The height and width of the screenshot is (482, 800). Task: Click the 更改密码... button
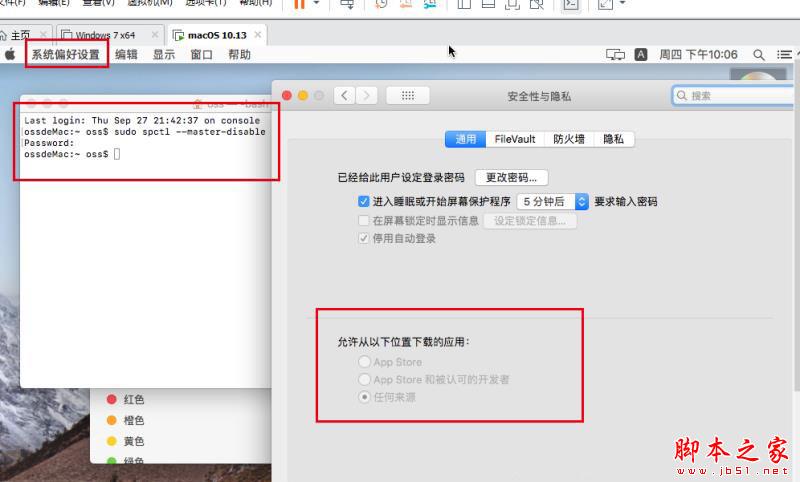pos(511,177)
